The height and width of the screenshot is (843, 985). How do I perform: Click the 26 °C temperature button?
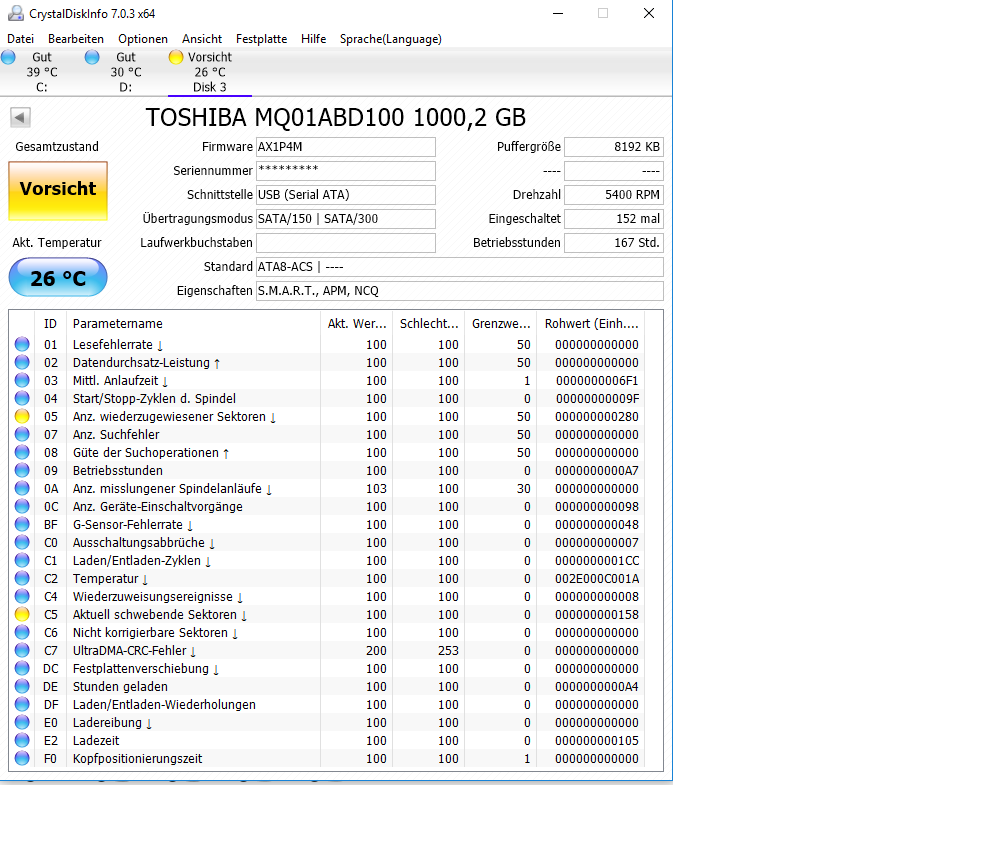tap(58, 277)
